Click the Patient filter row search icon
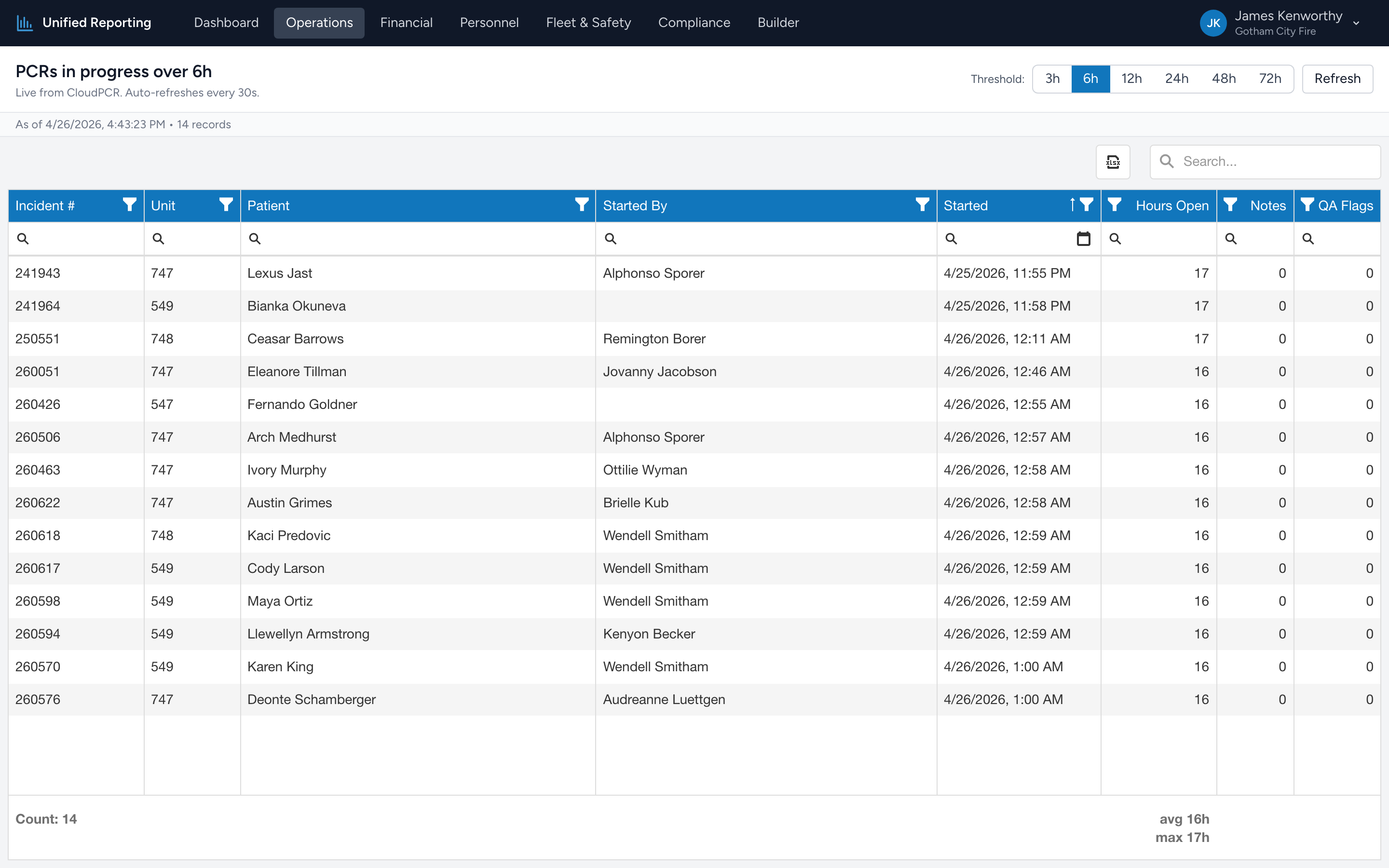The height and width of the screenshot is (868, 1389). click(x=255, y=238)
